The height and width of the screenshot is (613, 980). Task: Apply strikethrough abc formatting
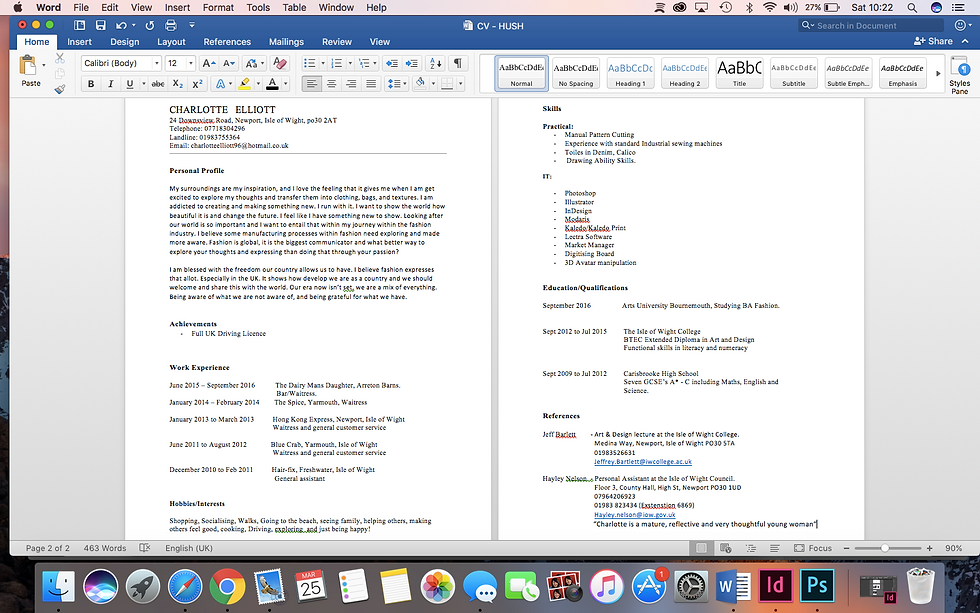click(158, 84)
